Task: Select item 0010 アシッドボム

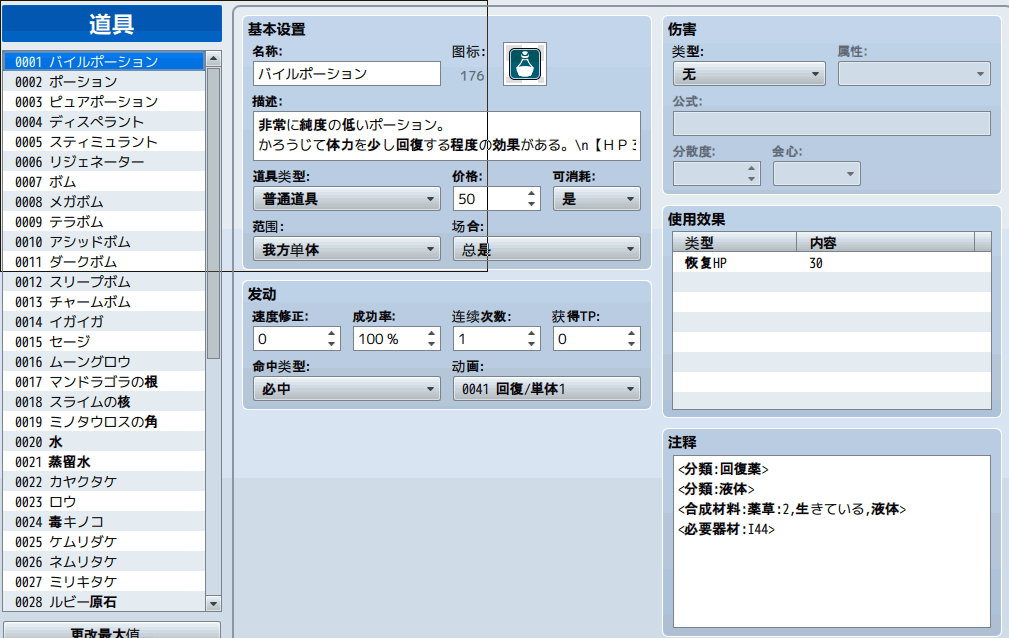Action: click(104, 241)
